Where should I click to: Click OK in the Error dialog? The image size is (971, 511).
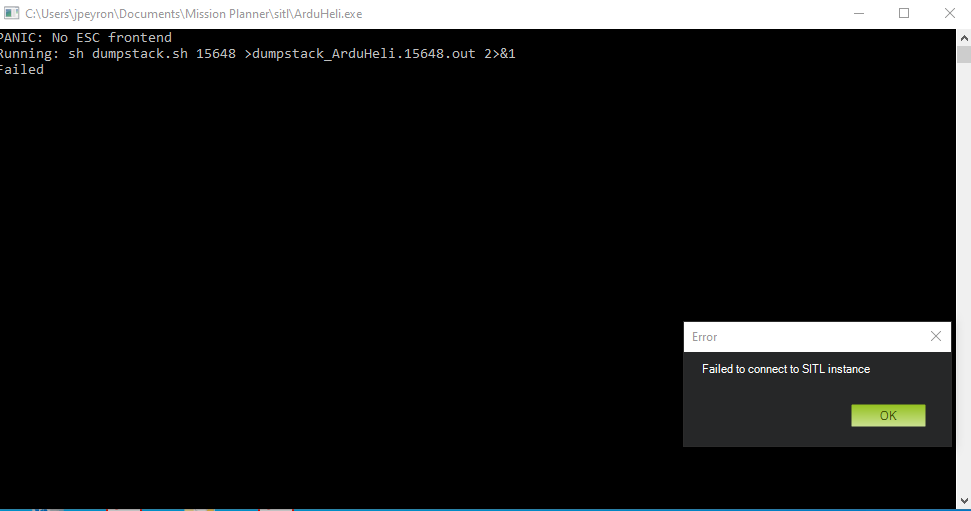[888, 416]
